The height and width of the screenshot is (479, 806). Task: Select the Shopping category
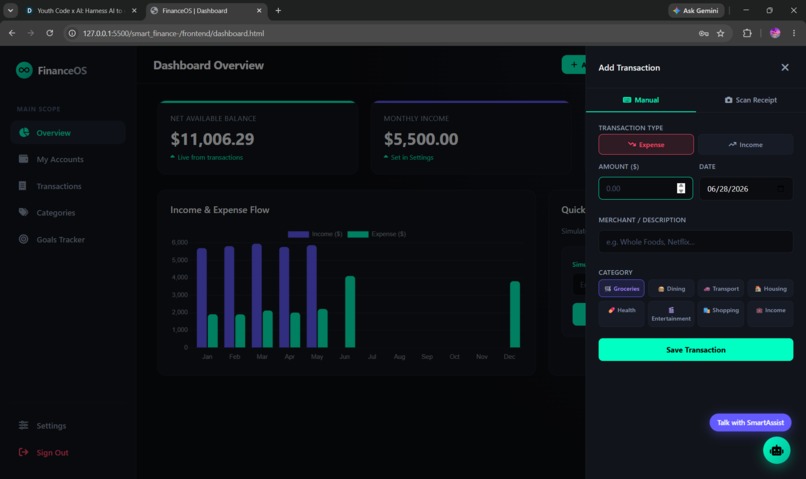click(721, 314)
